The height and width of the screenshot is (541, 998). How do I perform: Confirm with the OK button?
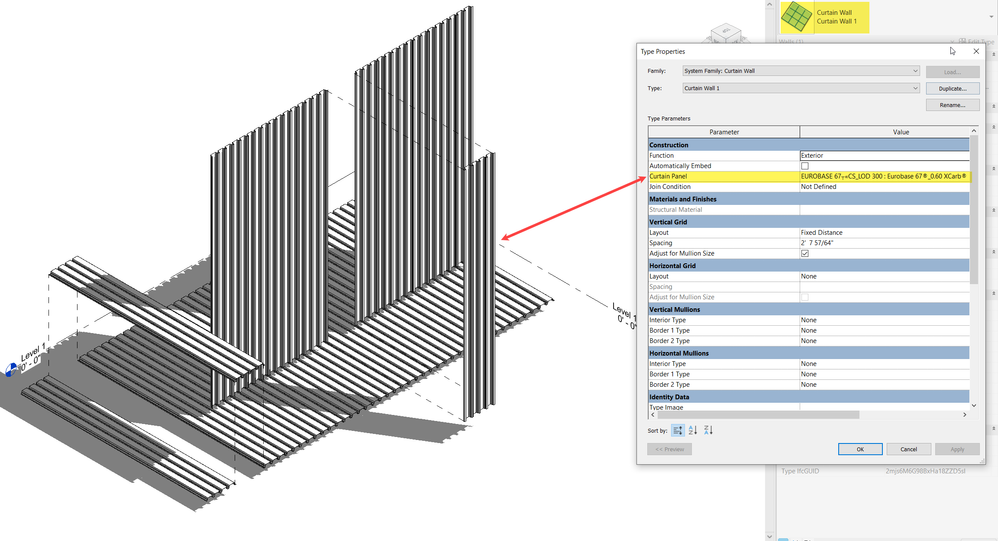tap(860, 449)
